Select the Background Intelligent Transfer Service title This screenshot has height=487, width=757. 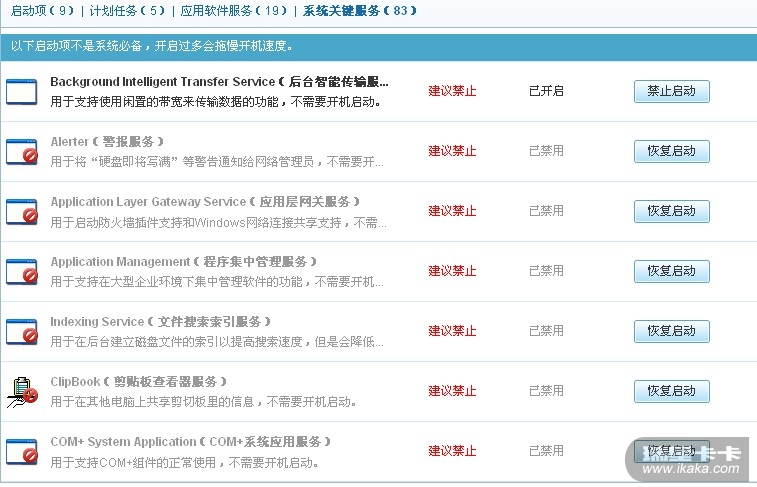click(x=219, y=82)
